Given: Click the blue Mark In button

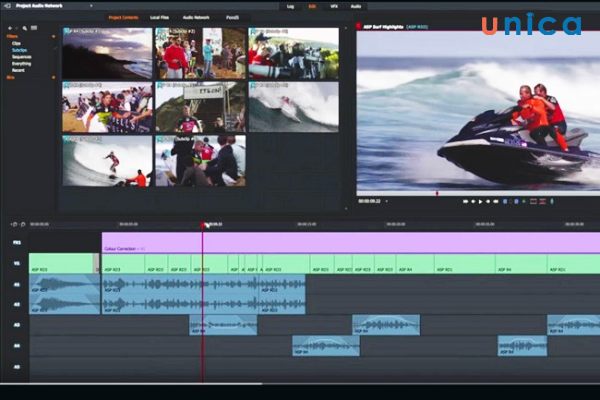Looking at the screenshot, I should point(505,201).
